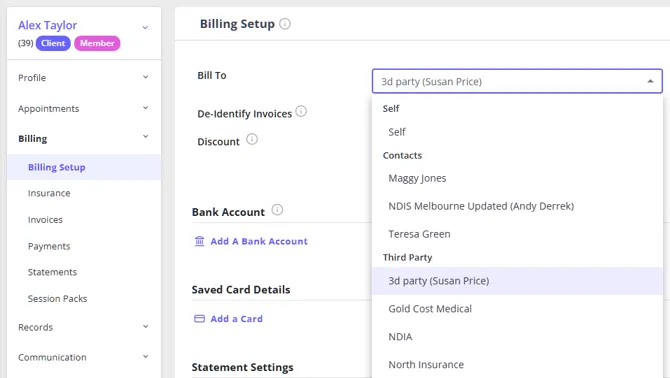This screenshot has height=378, width=670.
Task: Click the info icon beside Billing Setup title
Action: point(285,23)
